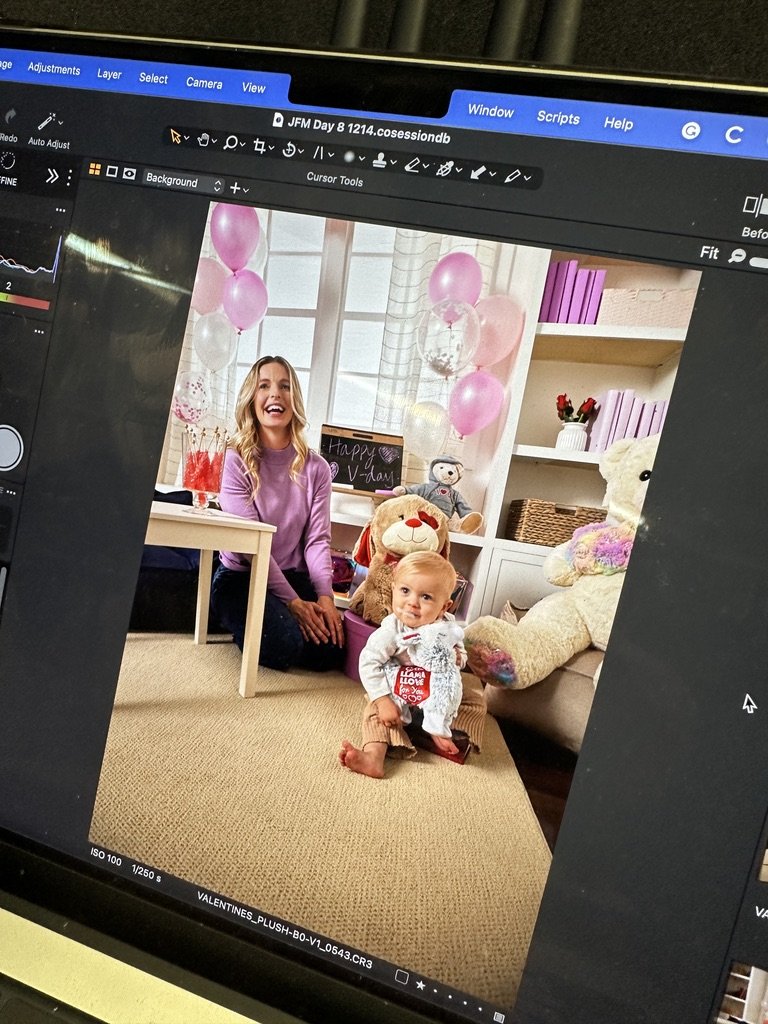This screenshot has height=1024, width=768.
Task: Select the Draw mask brush tool
Action: [412, 165]
